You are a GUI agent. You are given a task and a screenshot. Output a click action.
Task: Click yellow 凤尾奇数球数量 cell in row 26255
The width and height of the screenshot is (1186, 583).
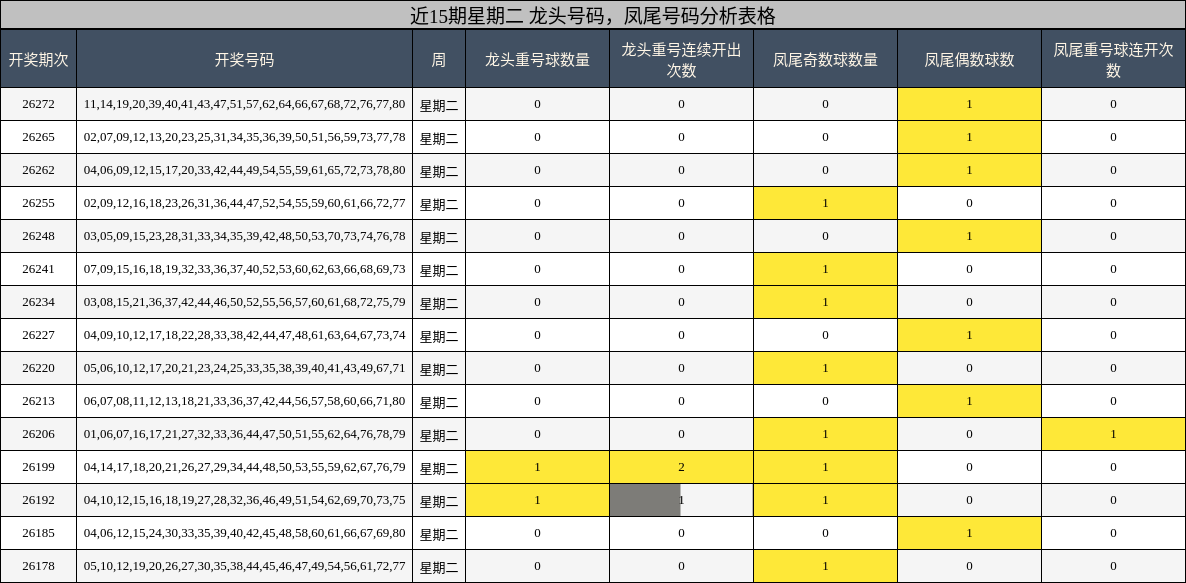(826, 203)
